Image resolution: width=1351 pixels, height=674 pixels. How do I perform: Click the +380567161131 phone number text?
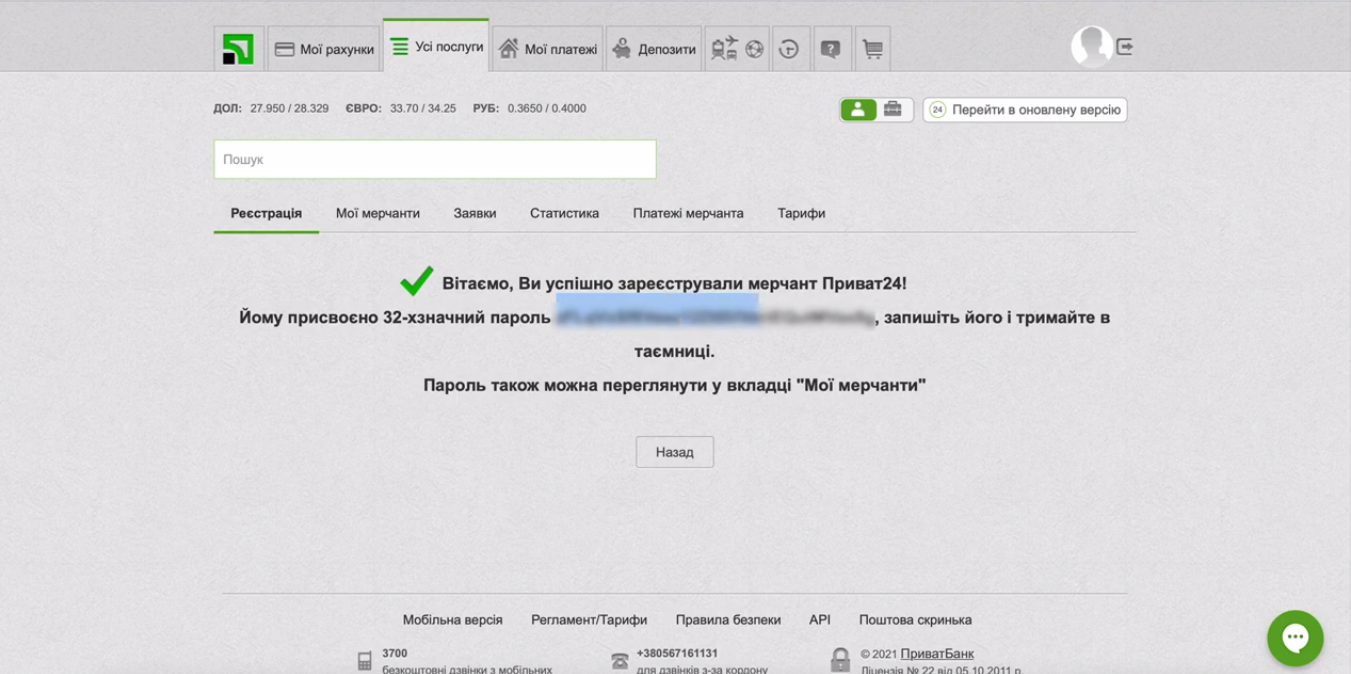click(x=677, y=654)
